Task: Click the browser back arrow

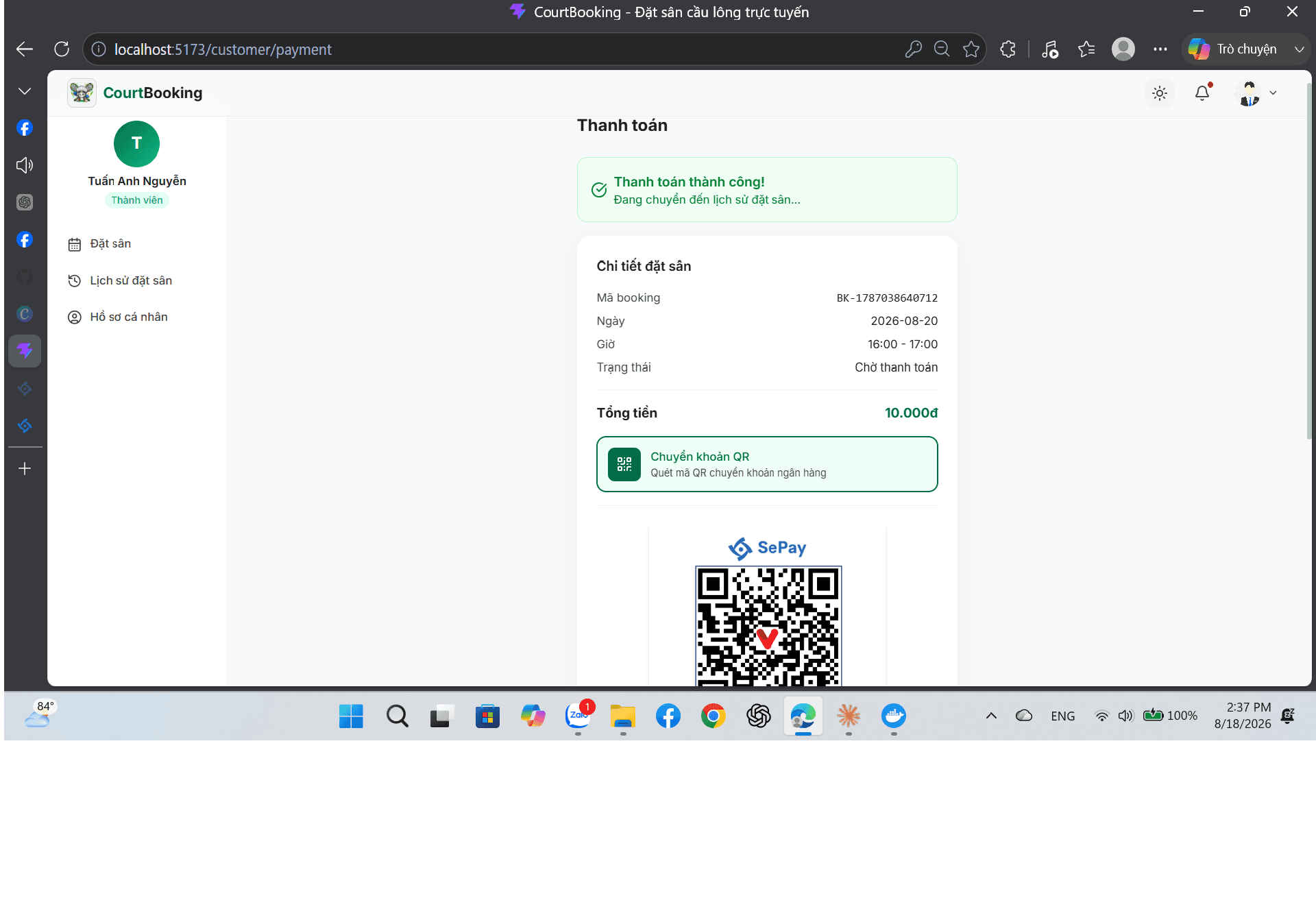Action: click(x=25, y=49)
